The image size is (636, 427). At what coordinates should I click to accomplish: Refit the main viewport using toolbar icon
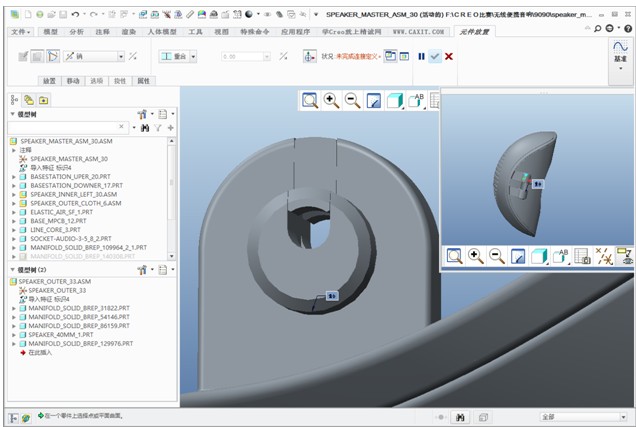pos(310,100)
